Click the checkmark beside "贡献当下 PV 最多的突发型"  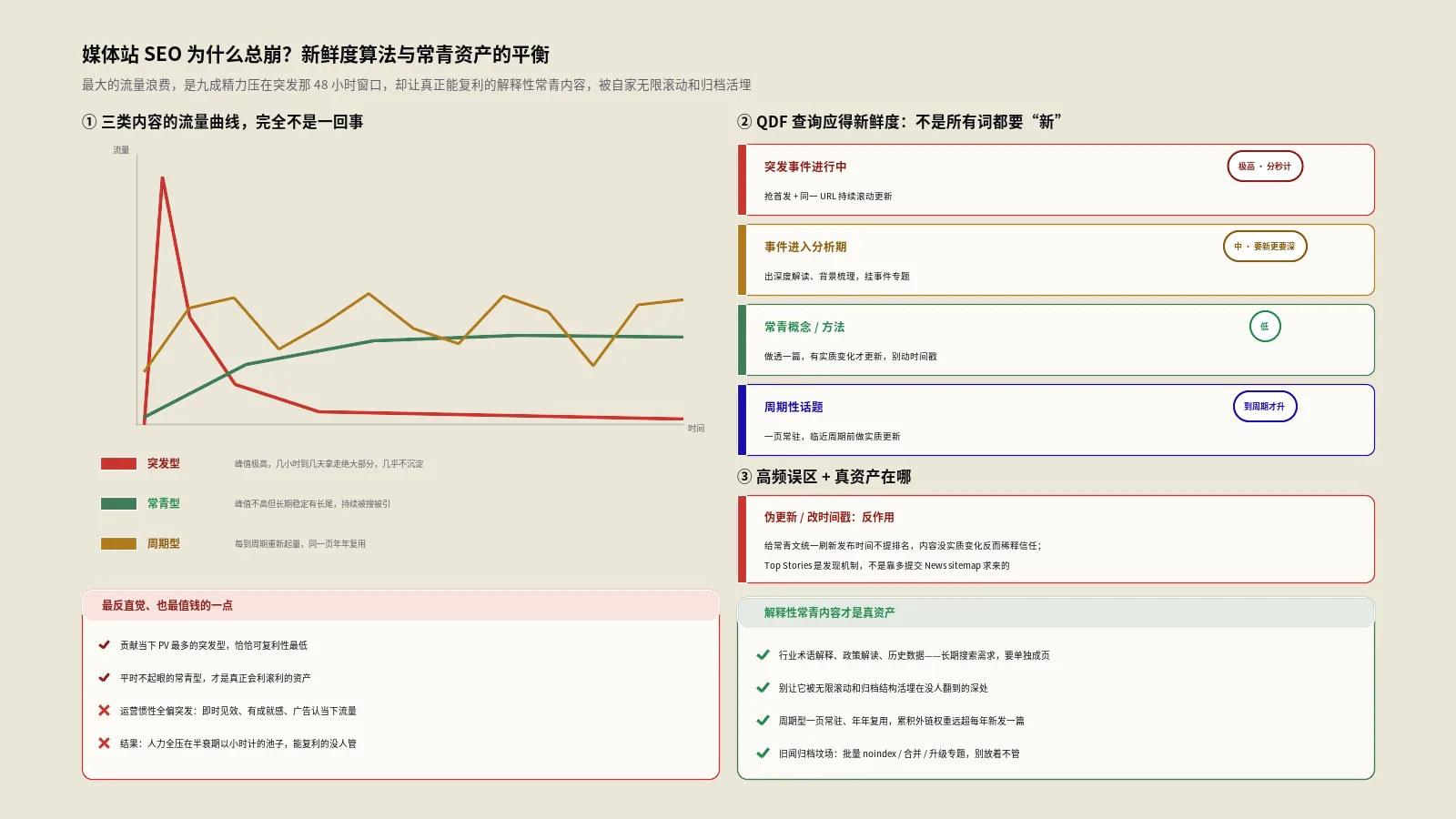coord(105,645)
